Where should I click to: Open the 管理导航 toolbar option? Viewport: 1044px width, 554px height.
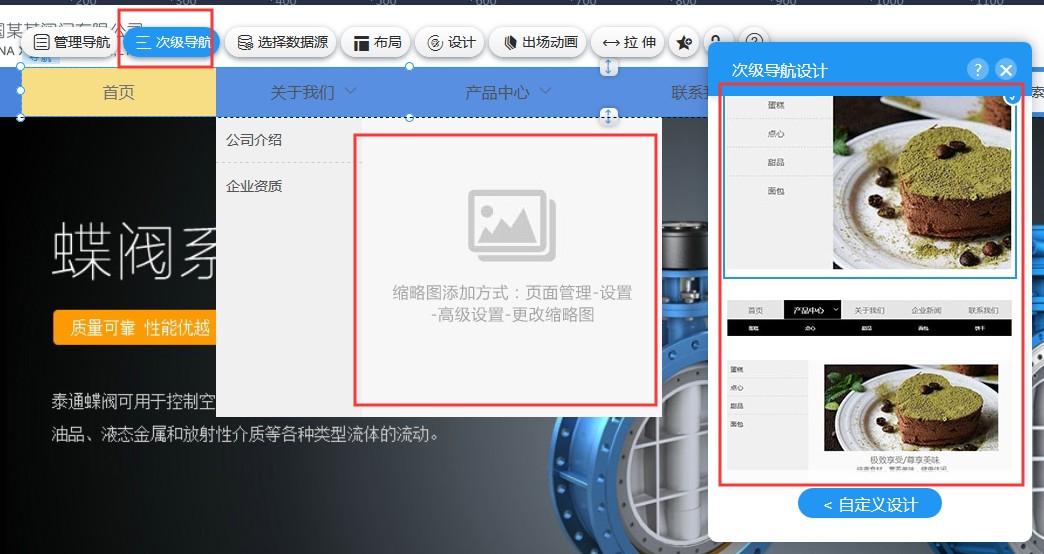pos(71,43)
